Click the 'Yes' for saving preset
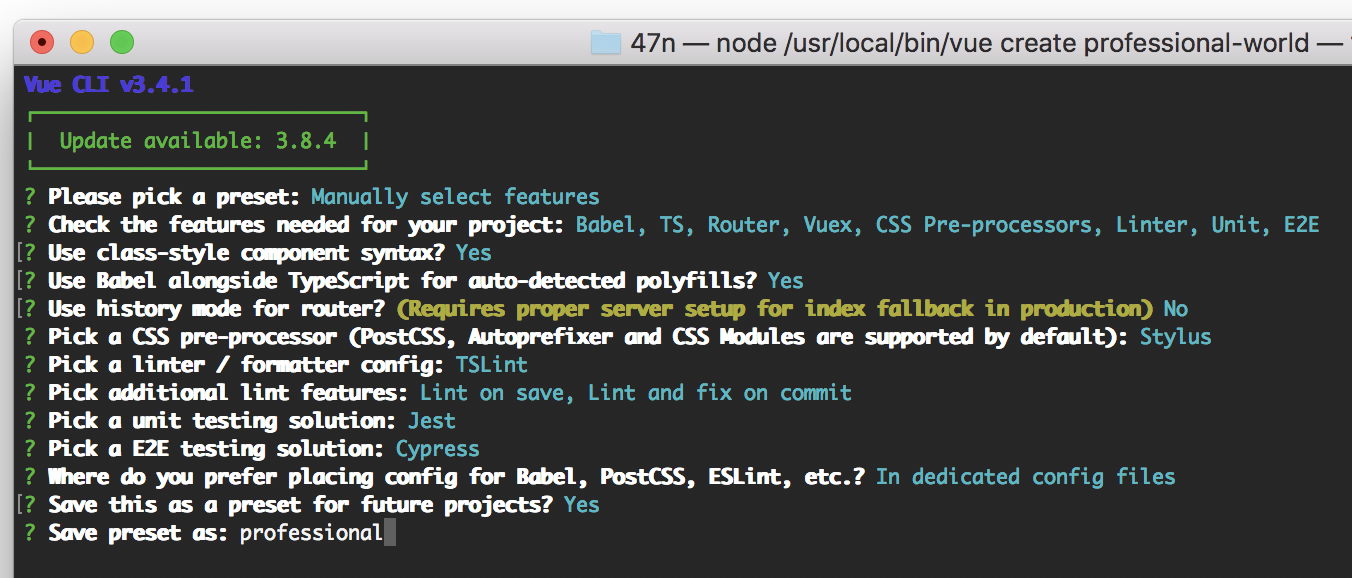Image resolution: width=1352 pixels, height=578 pixels. 582,504
